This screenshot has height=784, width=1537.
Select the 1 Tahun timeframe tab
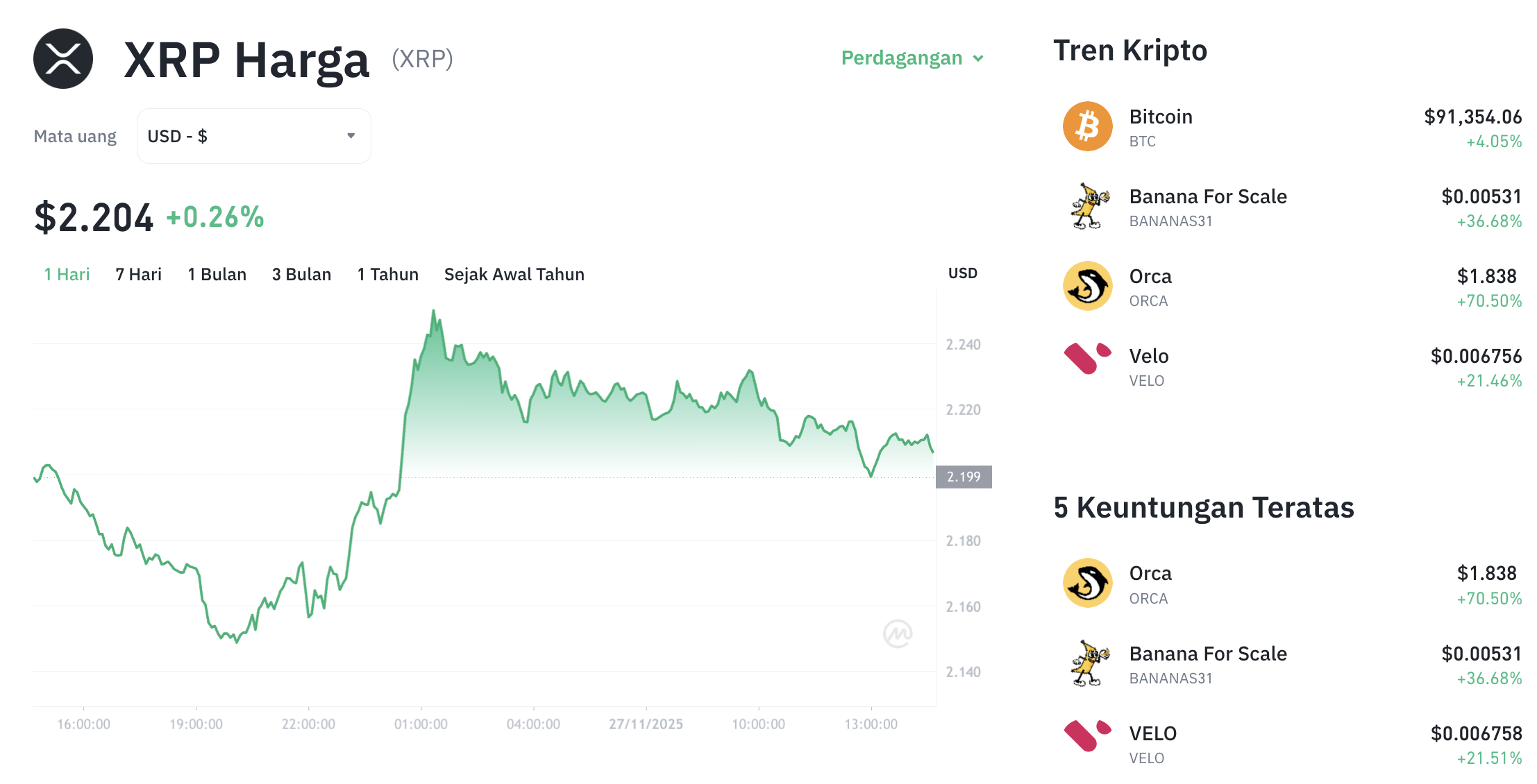click(x=387, y=274)
